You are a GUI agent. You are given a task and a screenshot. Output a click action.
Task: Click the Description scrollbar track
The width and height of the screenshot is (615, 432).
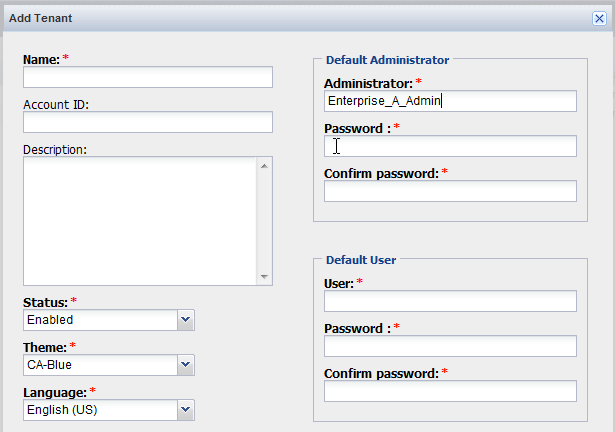[265, 220]
